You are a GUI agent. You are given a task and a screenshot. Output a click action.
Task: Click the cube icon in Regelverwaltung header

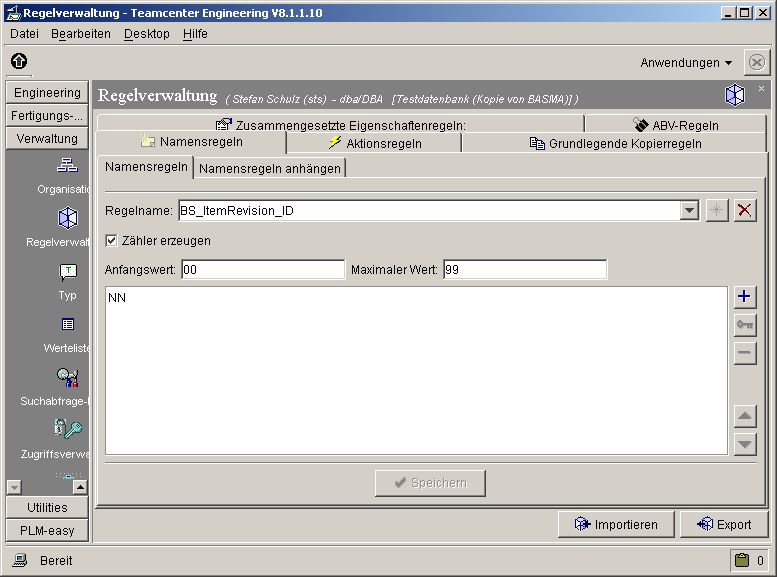pos(734,94)
